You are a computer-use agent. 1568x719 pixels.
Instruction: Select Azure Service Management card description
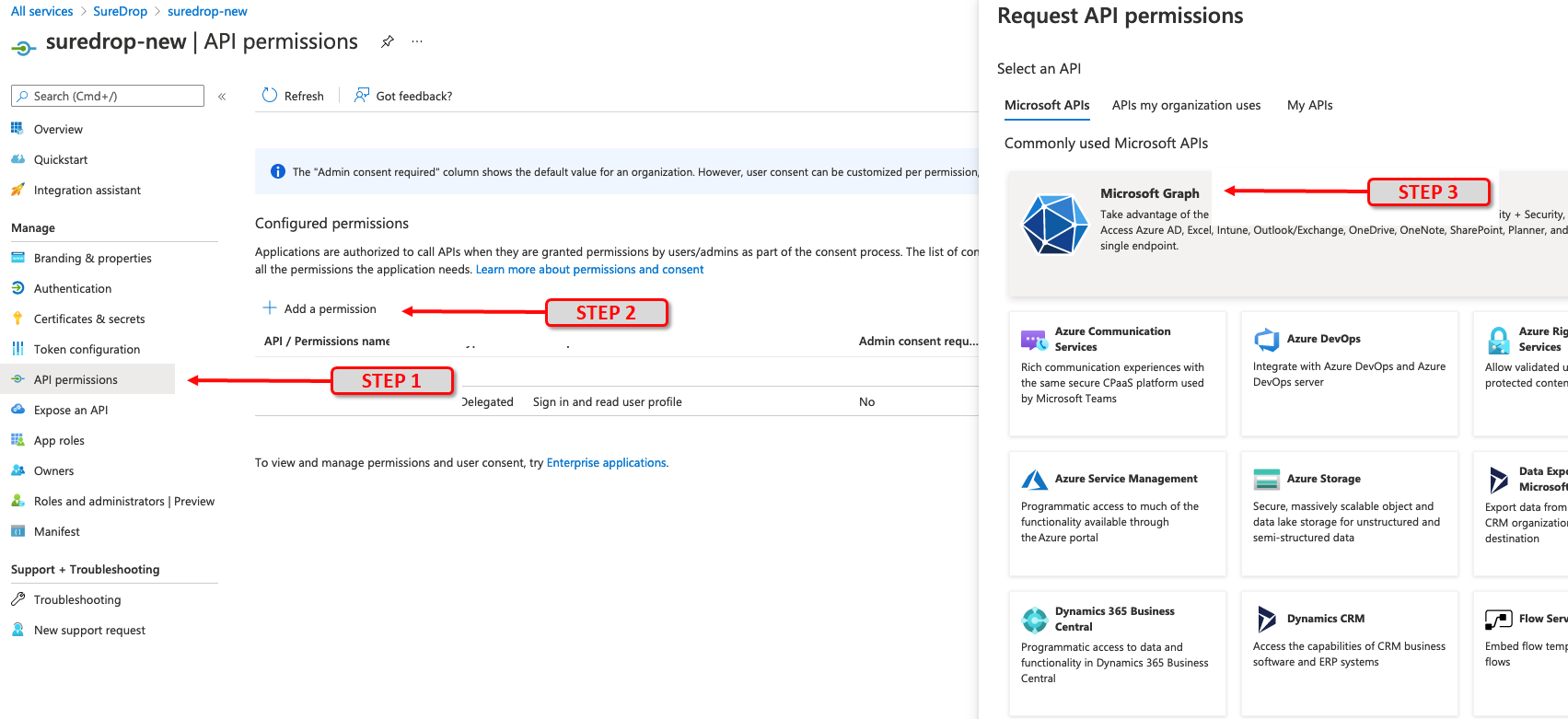click(1109, 522)
